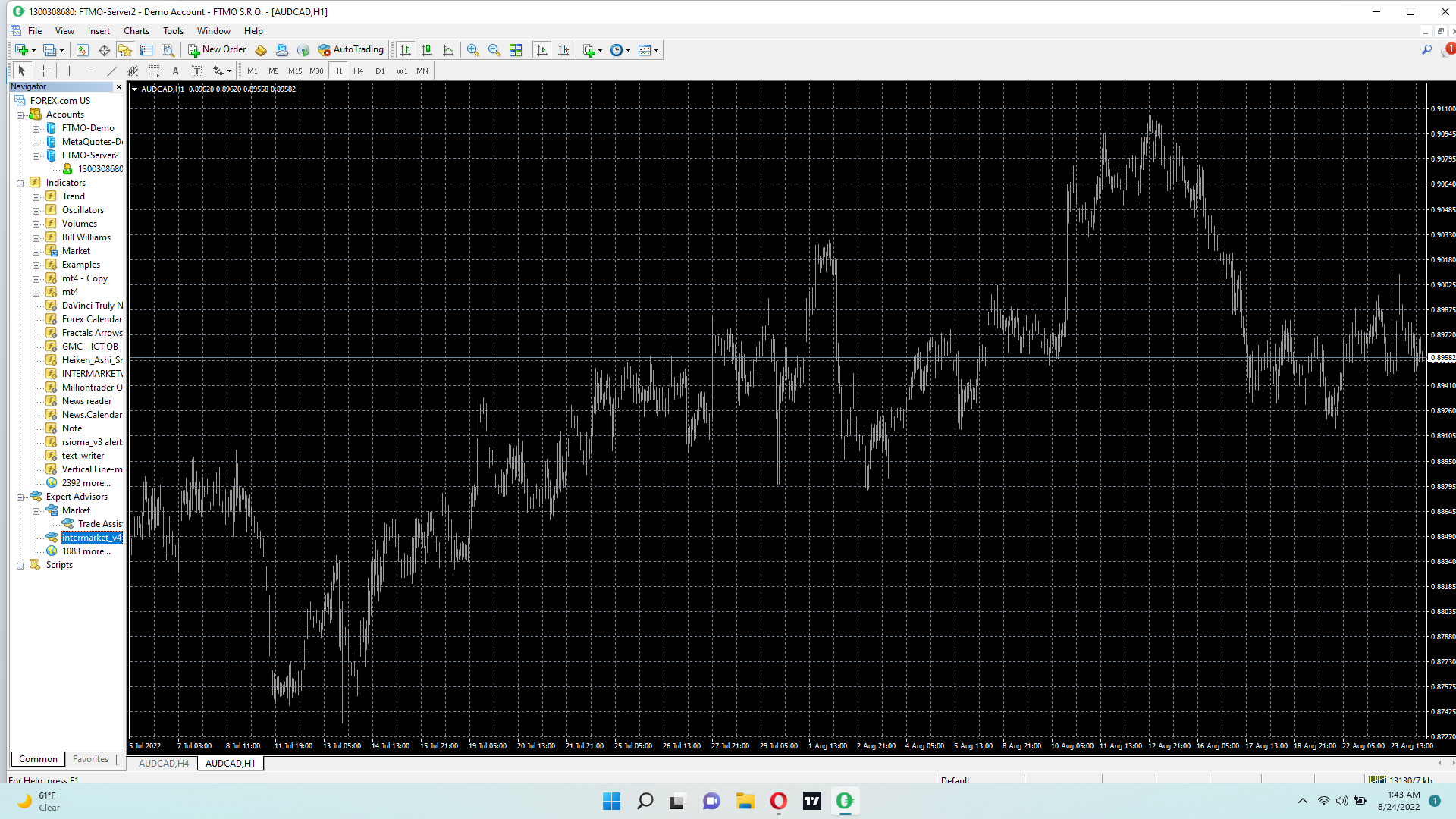Expand the Oscillators indicator folder
1456x819 pixels.
coord(36,211)
